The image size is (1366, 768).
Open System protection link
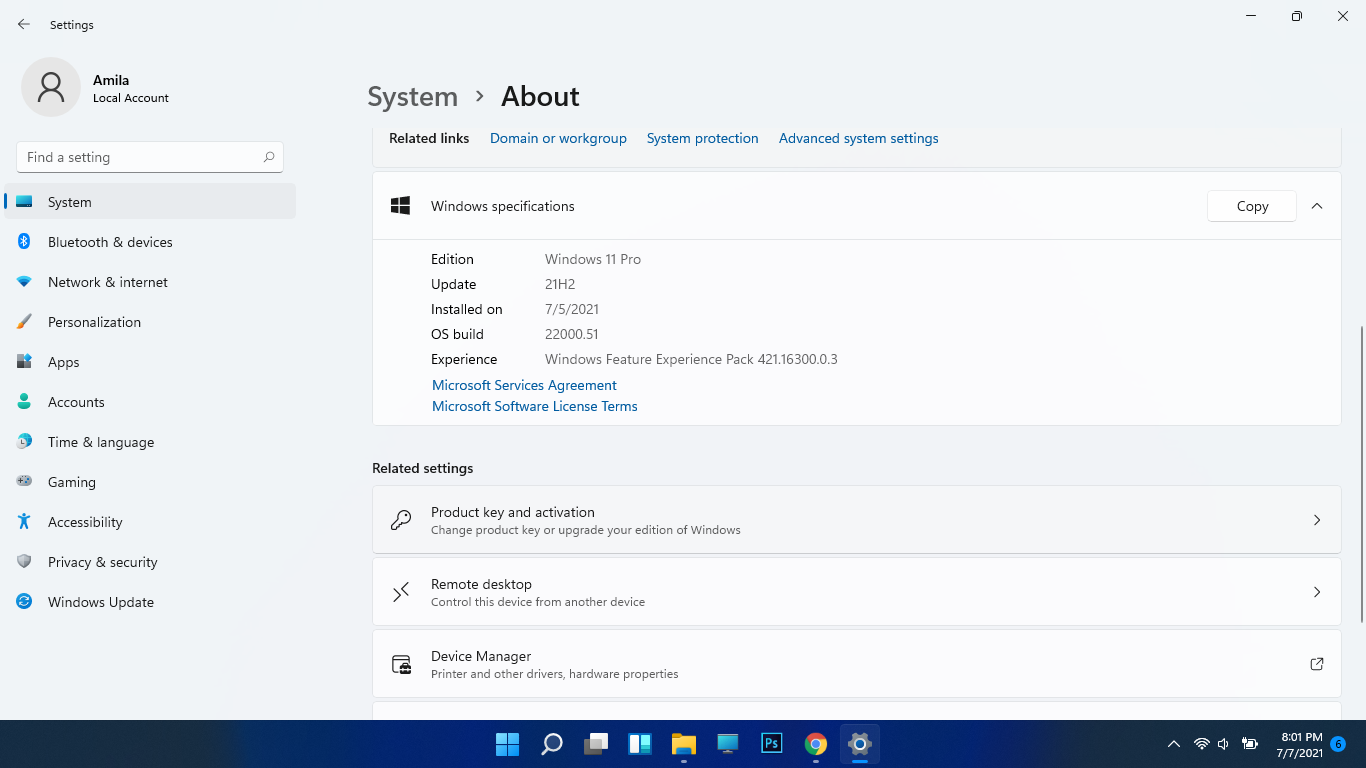(x=702, y=138)
